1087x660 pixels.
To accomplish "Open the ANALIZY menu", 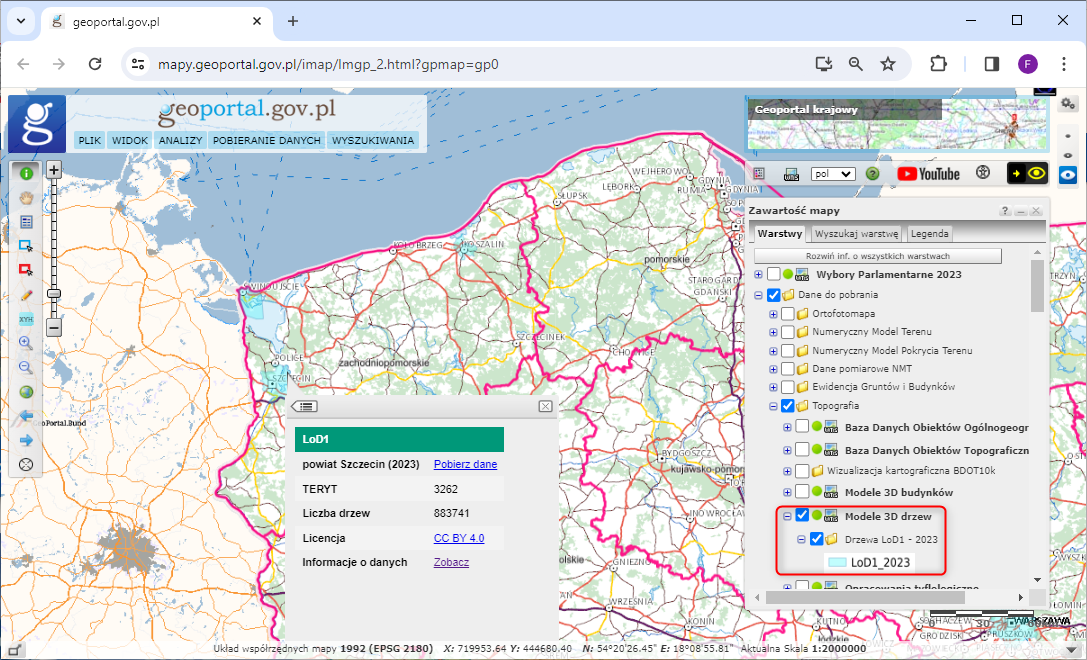I will (x=180, y=140).
